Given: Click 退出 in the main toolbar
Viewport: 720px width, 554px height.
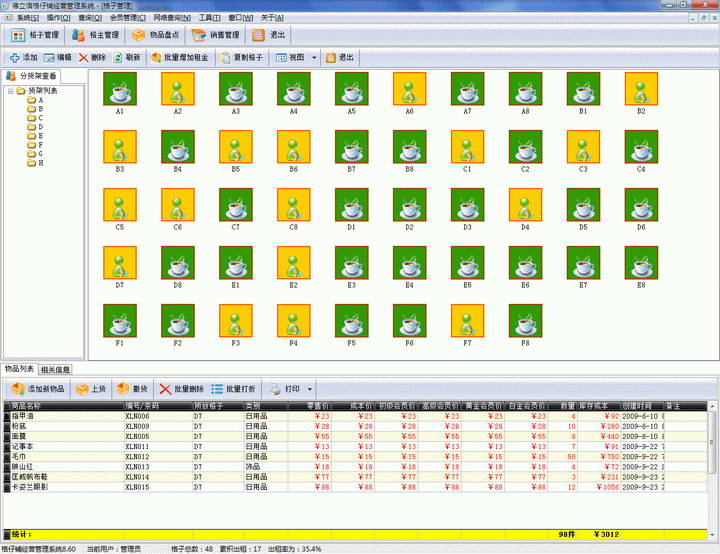Looking at the screenshot, I should coord(269,35).
